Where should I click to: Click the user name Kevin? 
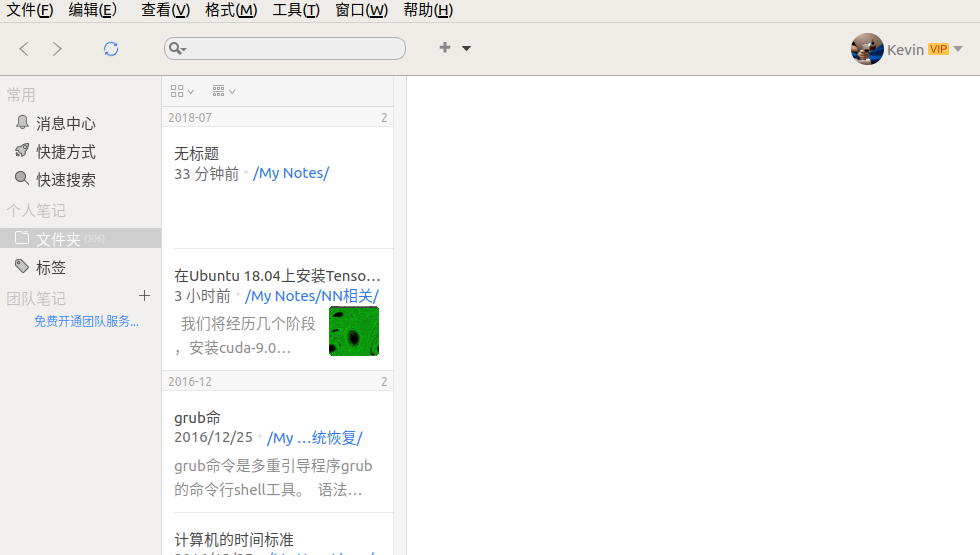(905, 49)
